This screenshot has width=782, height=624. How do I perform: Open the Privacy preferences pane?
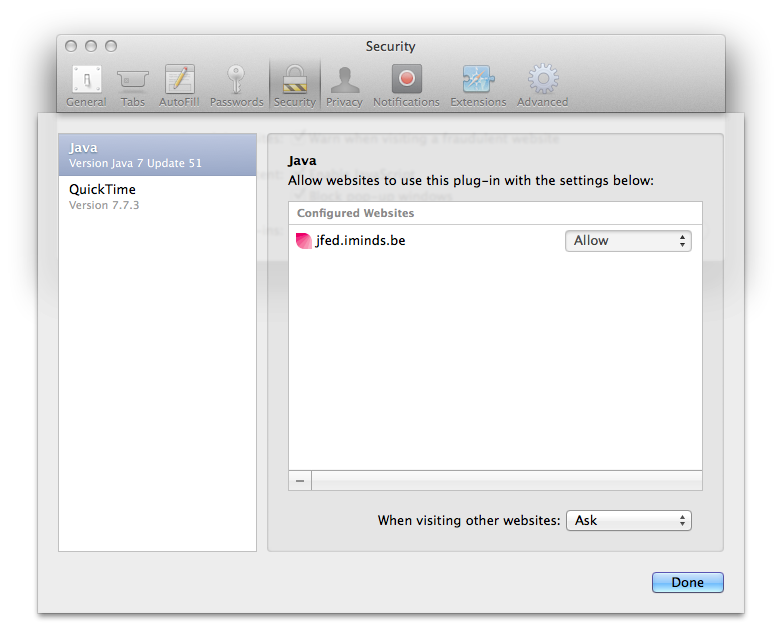click(x=344, y=86)
